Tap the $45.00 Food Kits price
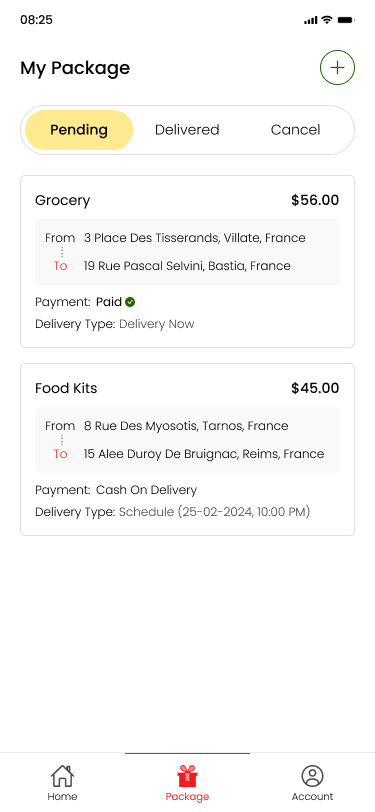The image size is (375, 812). pyautogui.click(x=315, y=388)
